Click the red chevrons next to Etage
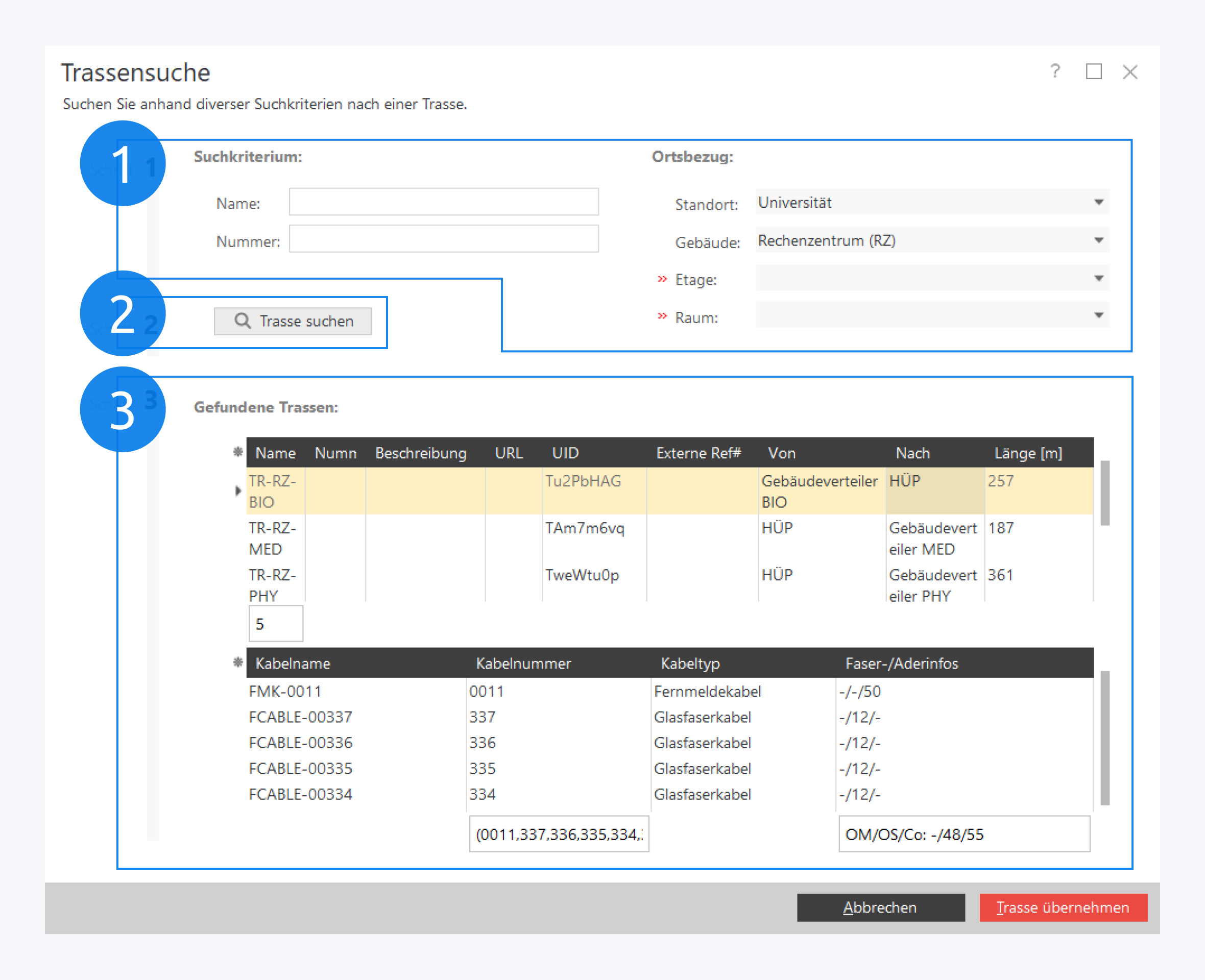This screenshot has height=980, width=1205. tap(662, 279)
